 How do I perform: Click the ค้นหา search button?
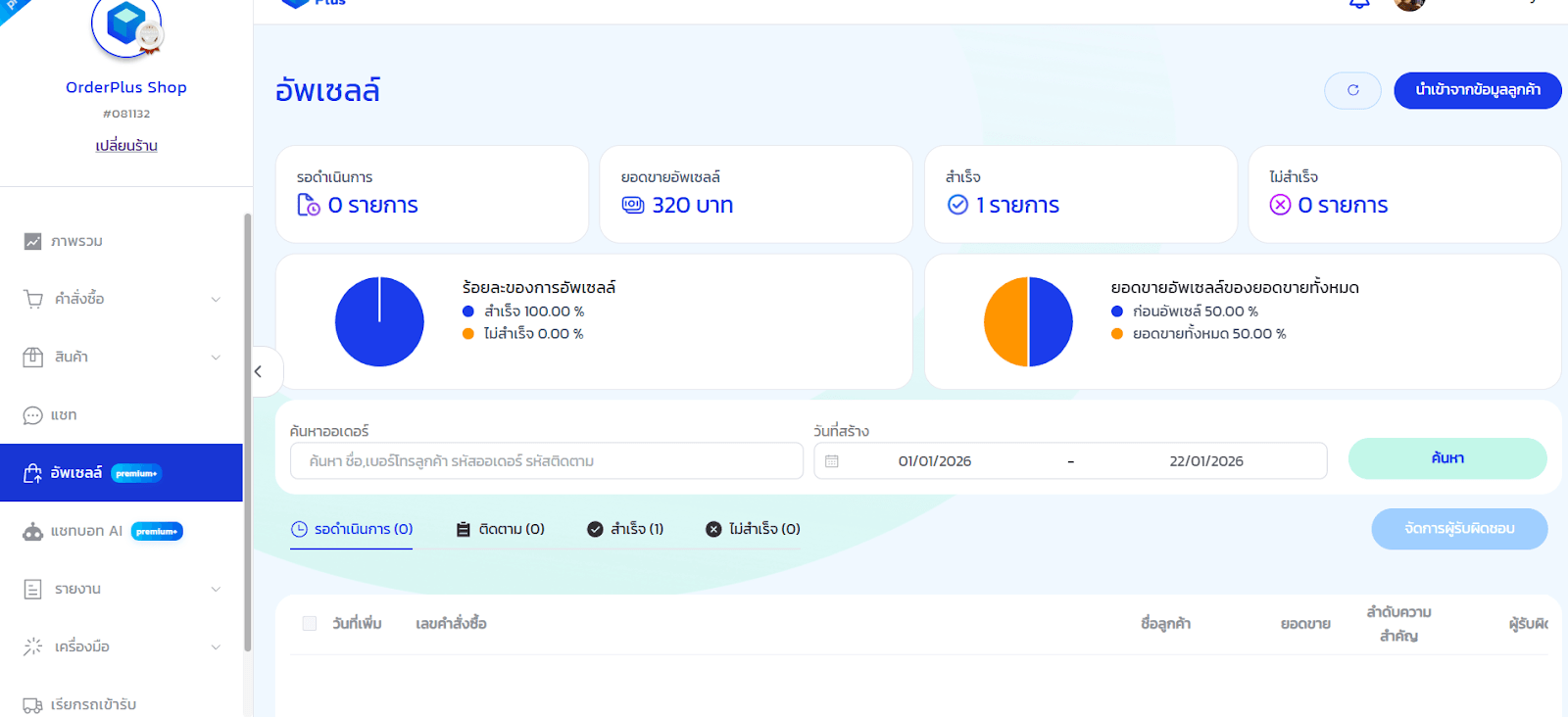pyautogui.click(x=1446, y=458)
